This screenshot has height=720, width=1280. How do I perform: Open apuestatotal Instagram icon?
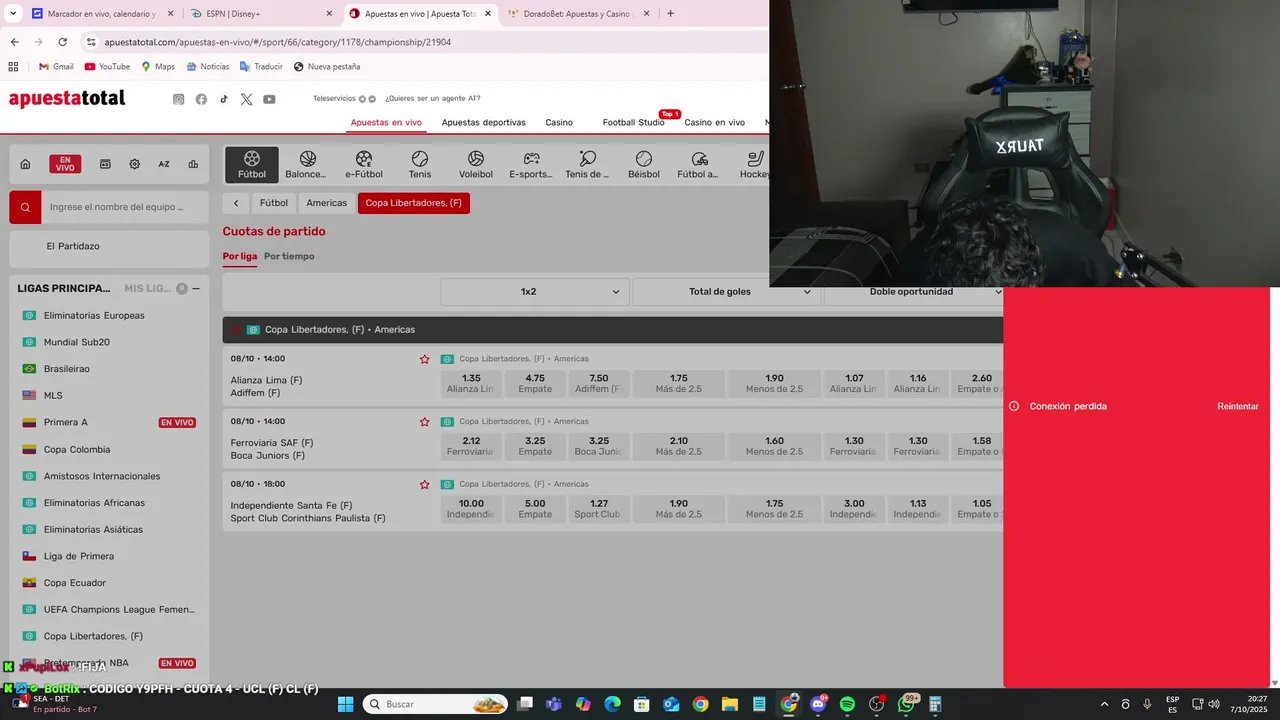point(178,99)
